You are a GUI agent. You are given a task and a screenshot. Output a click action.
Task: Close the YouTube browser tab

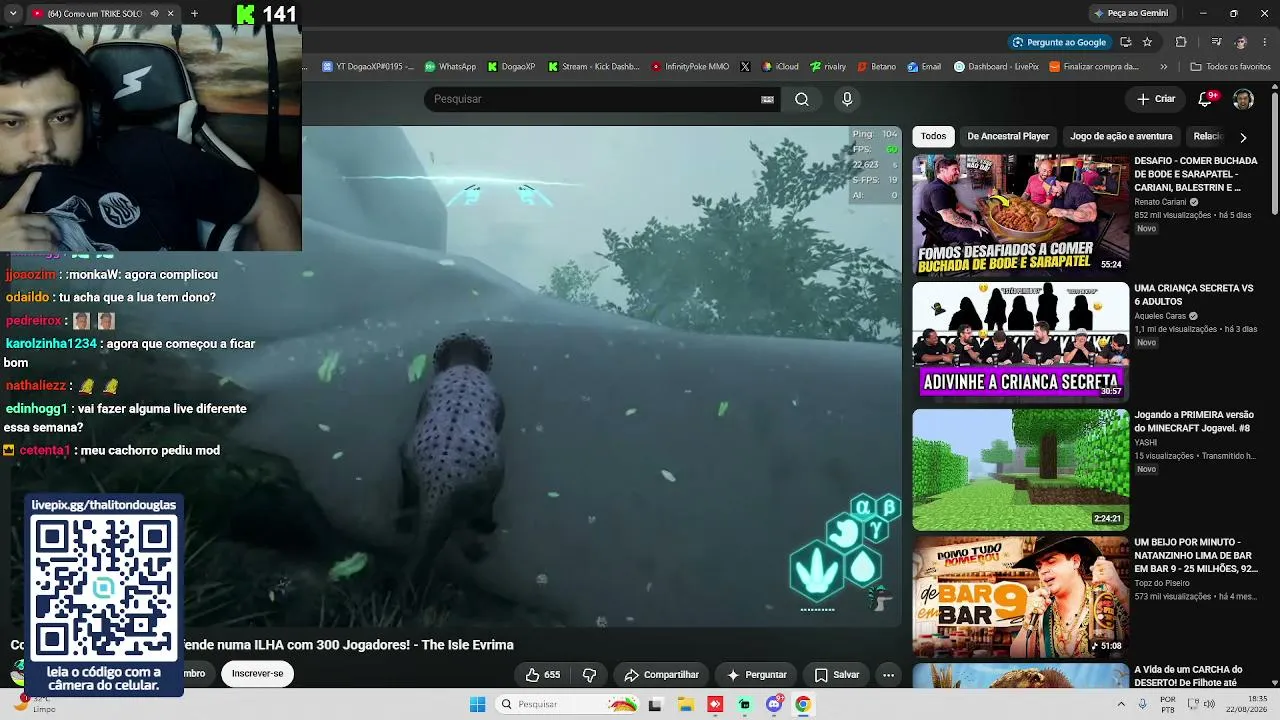171,14
